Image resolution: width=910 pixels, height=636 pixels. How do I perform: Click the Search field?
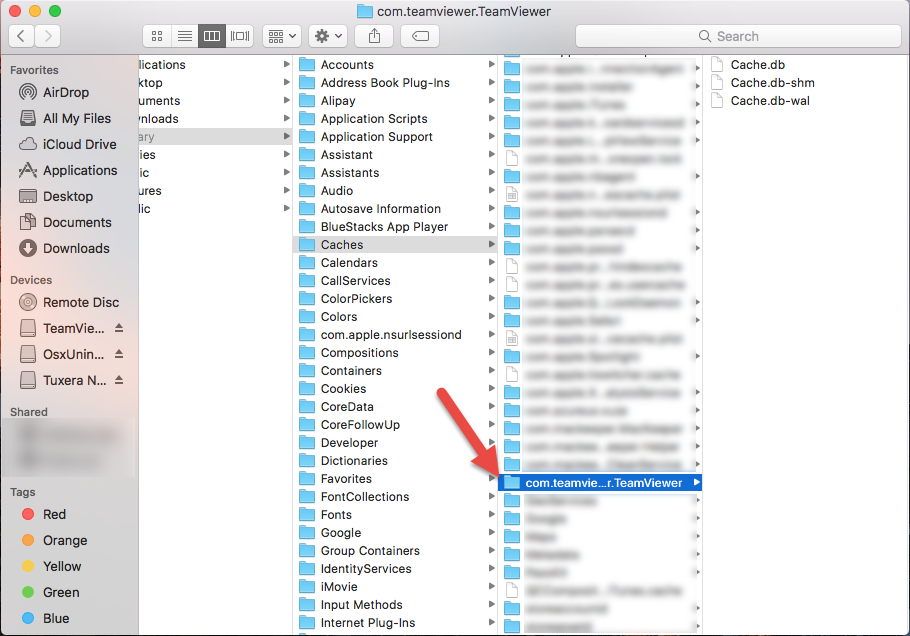738,36
